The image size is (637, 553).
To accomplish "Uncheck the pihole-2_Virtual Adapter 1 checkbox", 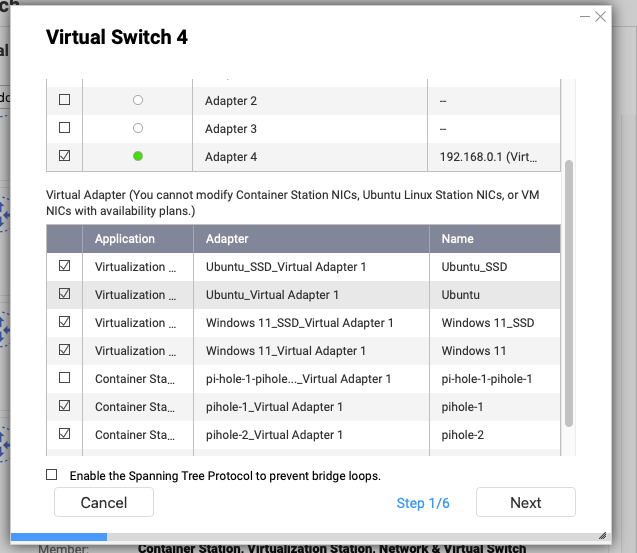I will point(65,435).
